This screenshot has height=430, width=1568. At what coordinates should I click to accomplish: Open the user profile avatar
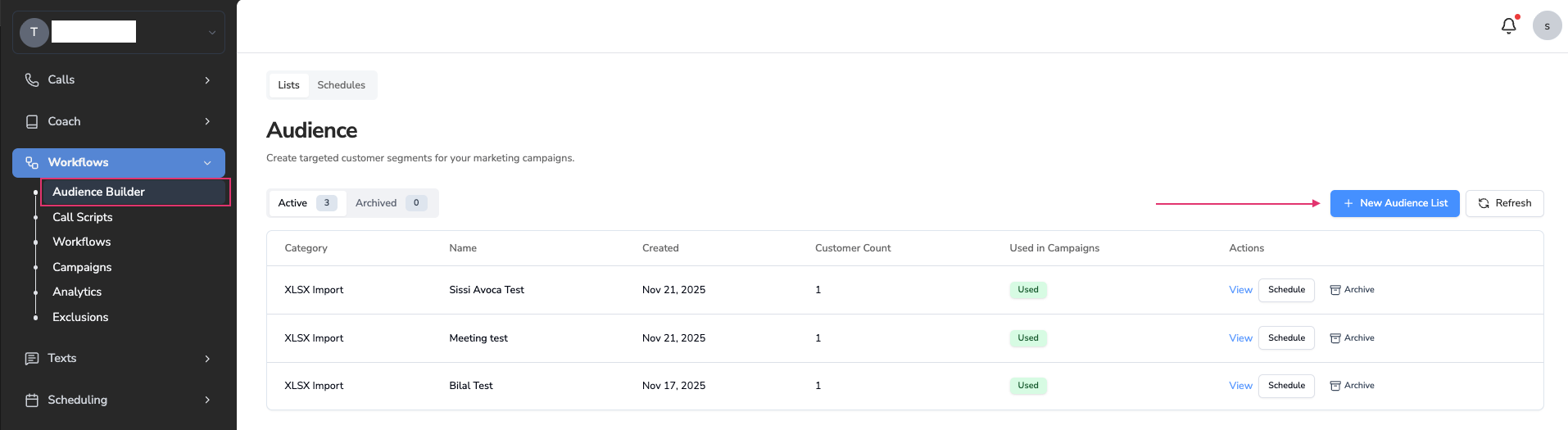(1547, 26)
